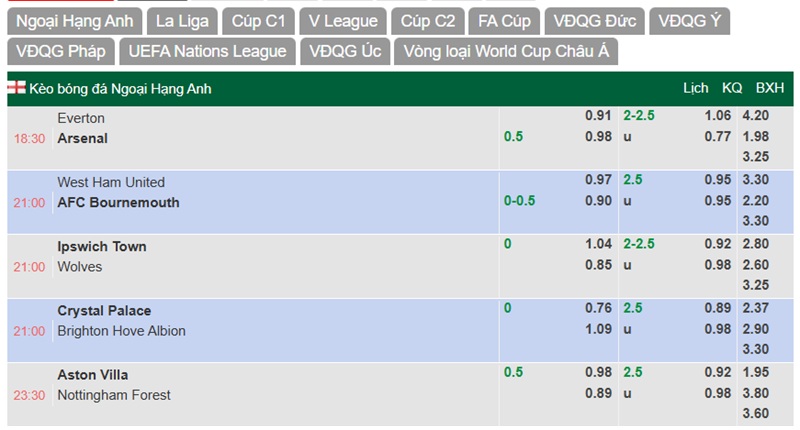Click the 1.95 odds for Aston Villa
This screenshot has width=800, height=430.
pyautogui.click(x=756, y=372)
